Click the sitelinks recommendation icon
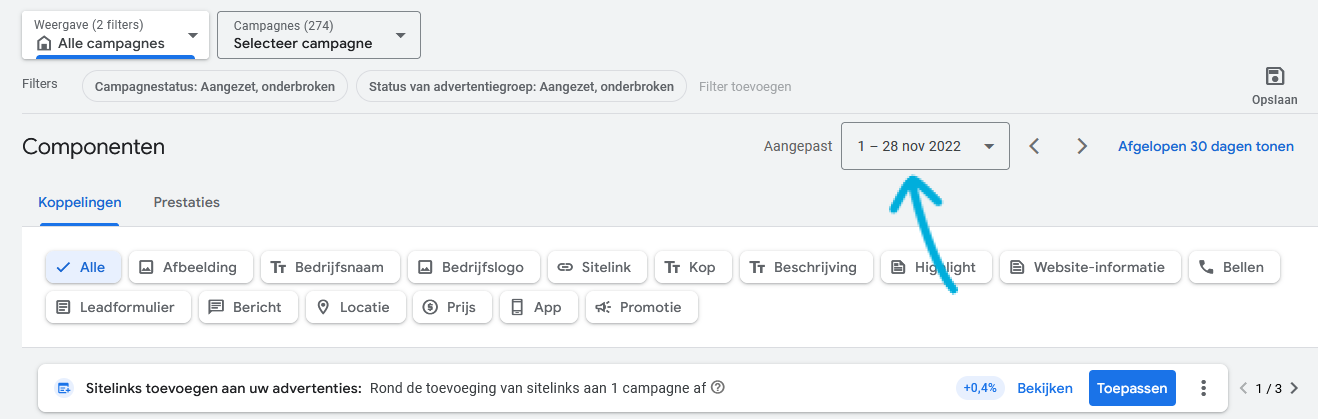The height and width of the screenshot is (419, 1318). (64, 388)
